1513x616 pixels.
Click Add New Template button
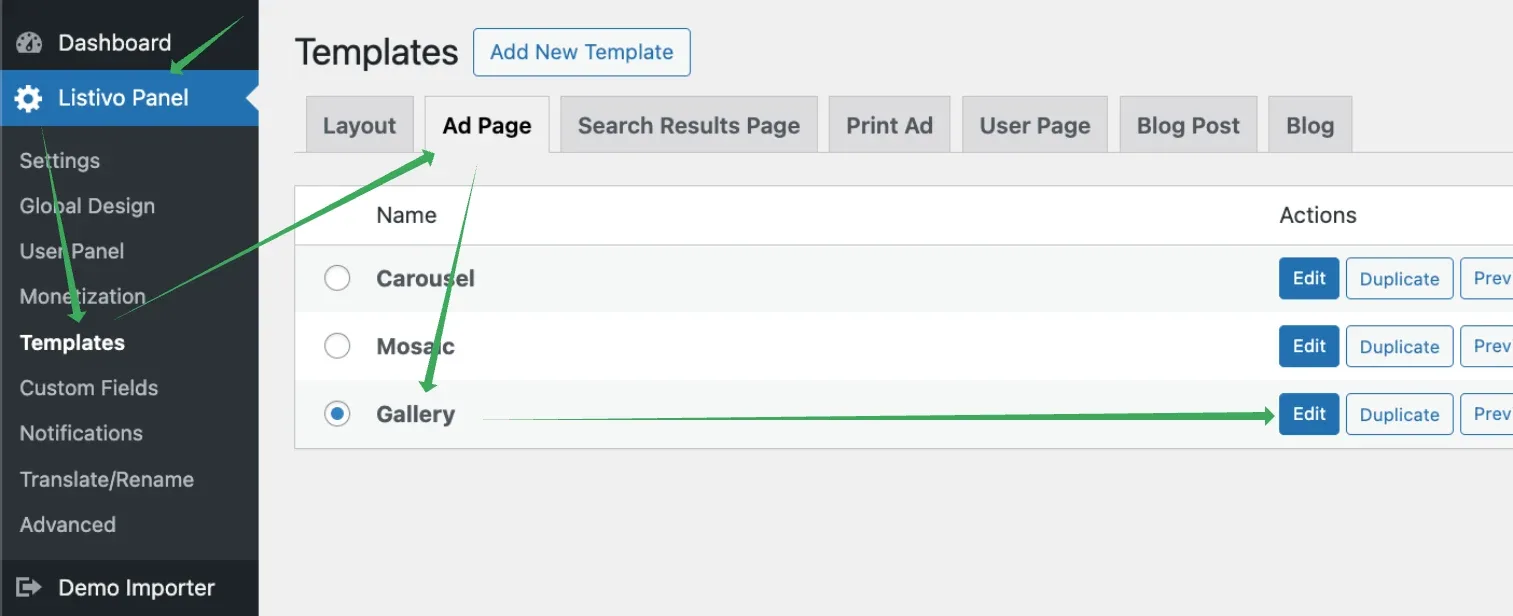coord(582,52)
